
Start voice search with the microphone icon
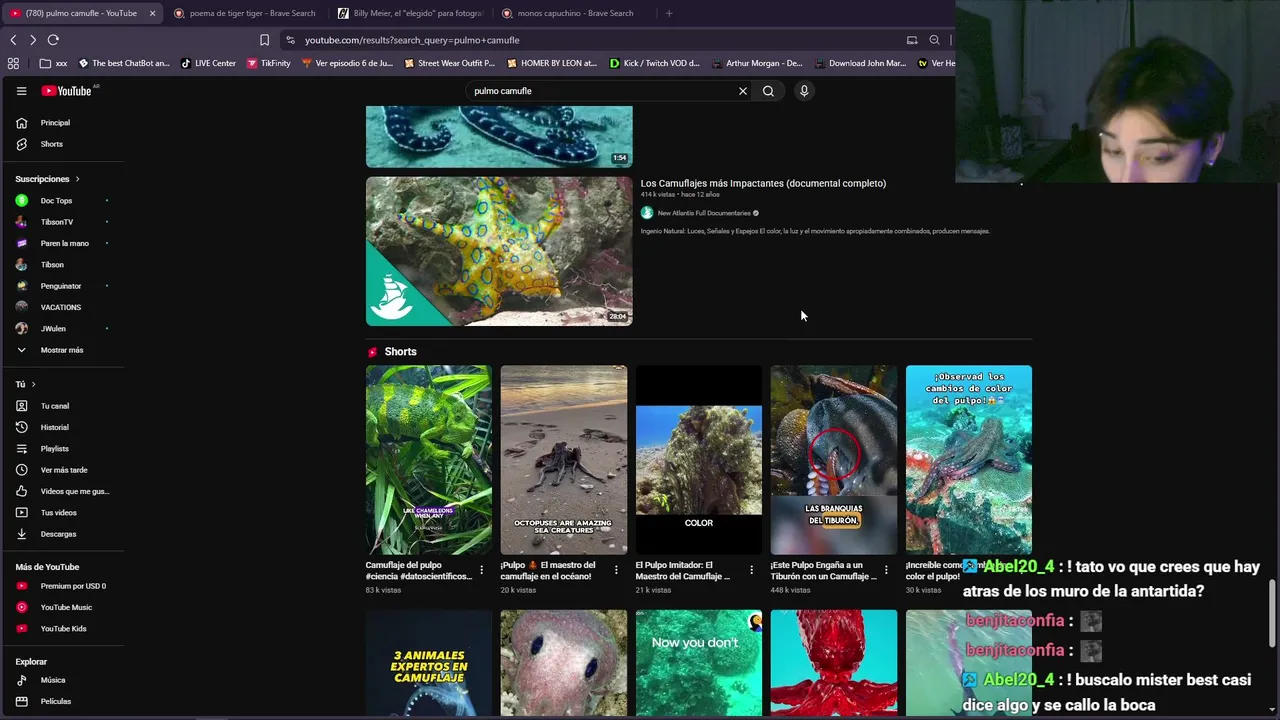pyautogui.click(x=804, y=91)
